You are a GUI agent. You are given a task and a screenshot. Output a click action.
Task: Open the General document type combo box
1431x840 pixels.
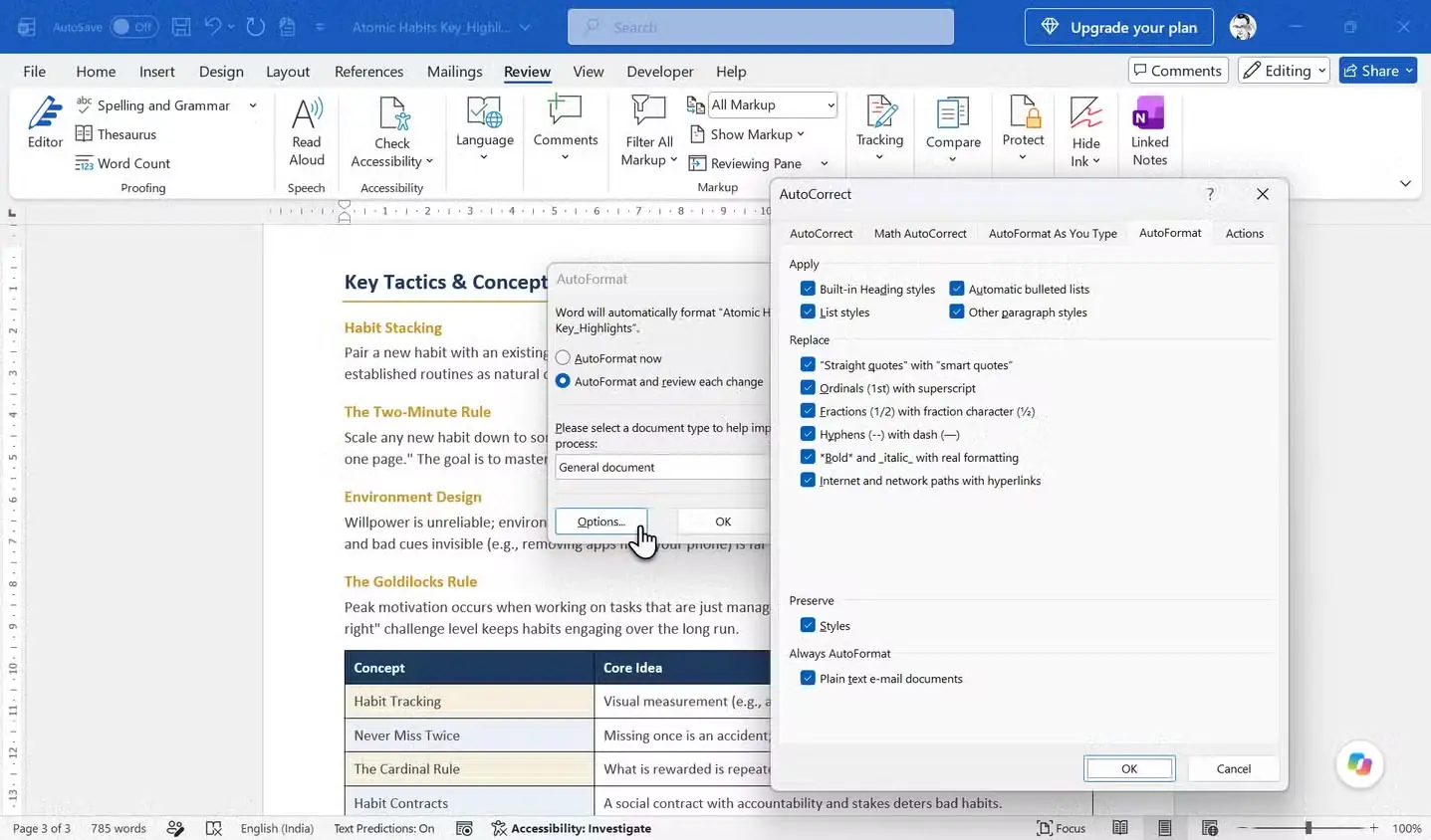tap(662, 467)
